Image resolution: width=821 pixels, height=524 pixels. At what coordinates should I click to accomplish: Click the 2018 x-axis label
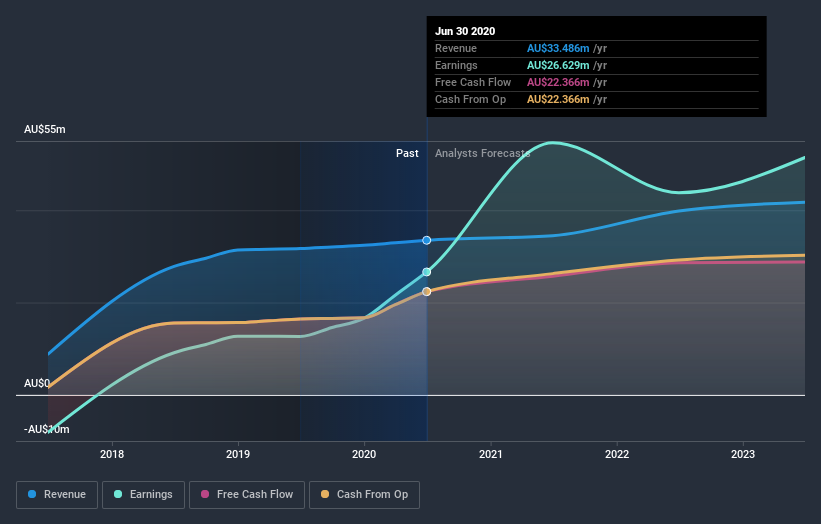pyautogui.click(x=112, y=454)
